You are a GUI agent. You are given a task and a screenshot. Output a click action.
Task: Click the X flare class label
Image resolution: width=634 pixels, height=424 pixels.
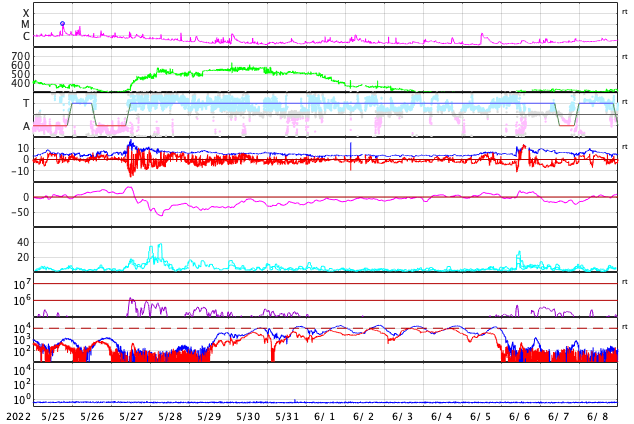click(x=26, y=14)
